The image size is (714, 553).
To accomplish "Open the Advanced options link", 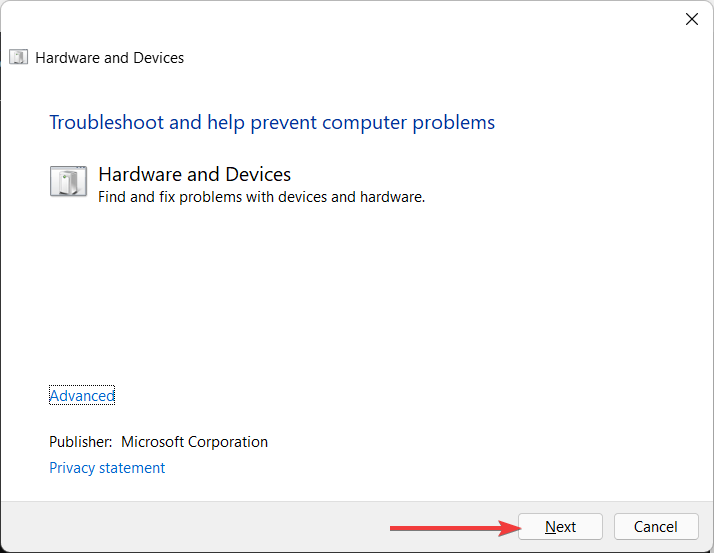I will tap(82, 396).
